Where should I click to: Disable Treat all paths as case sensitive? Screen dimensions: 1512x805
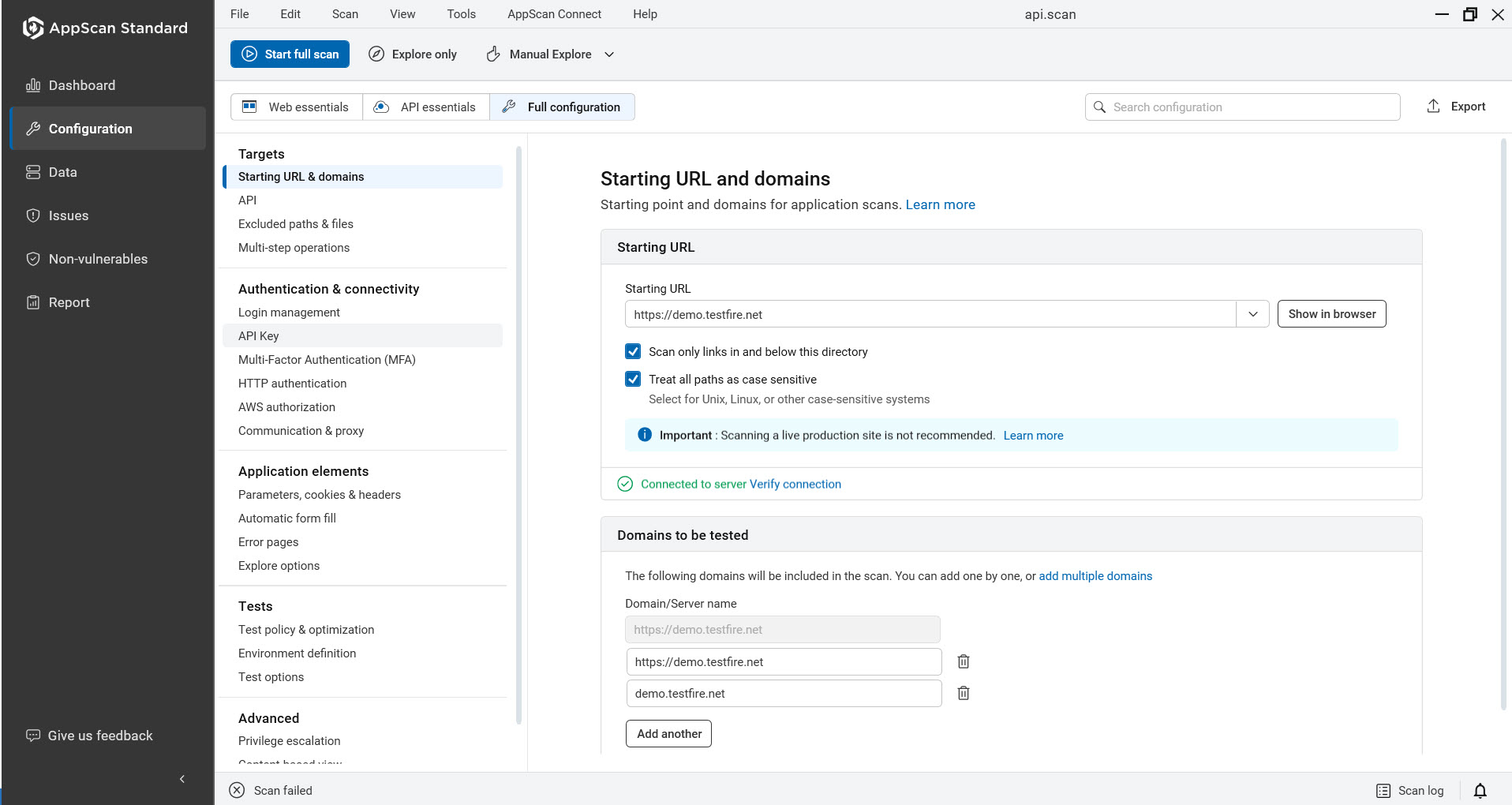pyautogui.click(x=633, y=379)
